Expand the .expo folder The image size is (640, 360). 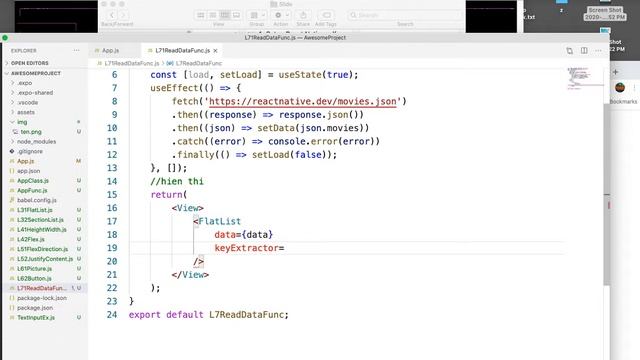[24, 83]
